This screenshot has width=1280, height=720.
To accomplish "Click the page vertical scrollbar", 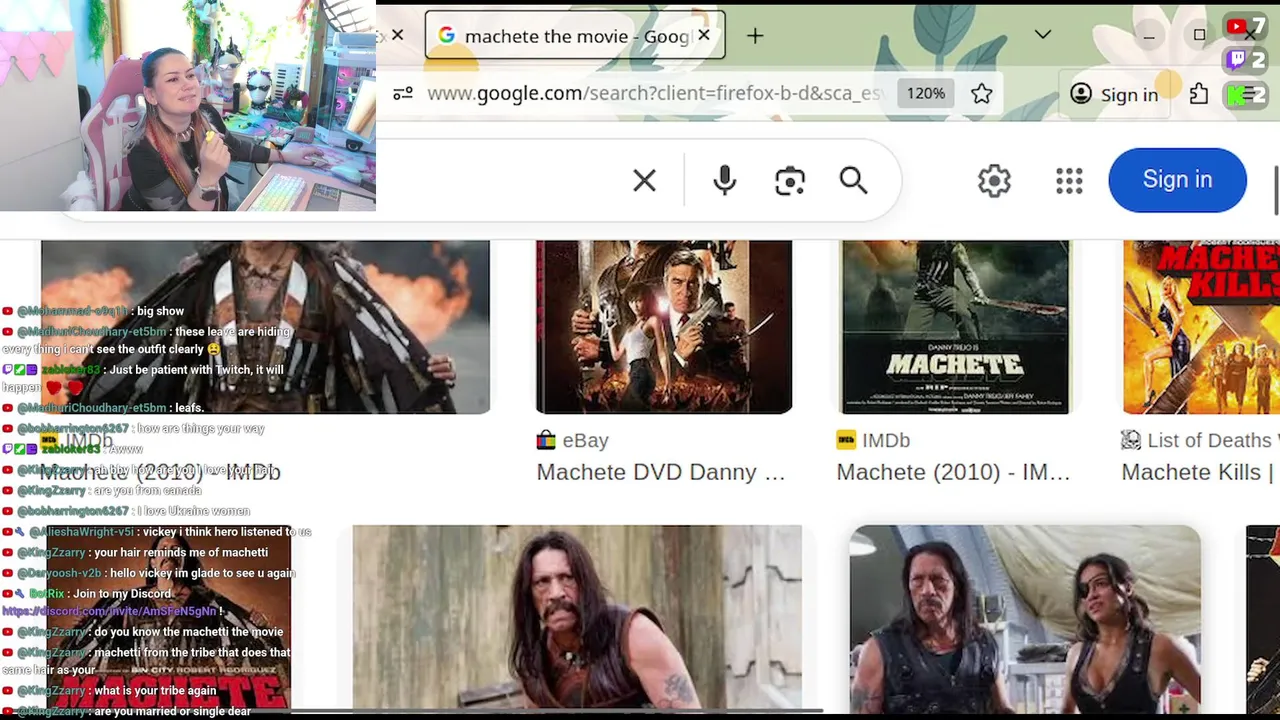I will (1276, 190).
